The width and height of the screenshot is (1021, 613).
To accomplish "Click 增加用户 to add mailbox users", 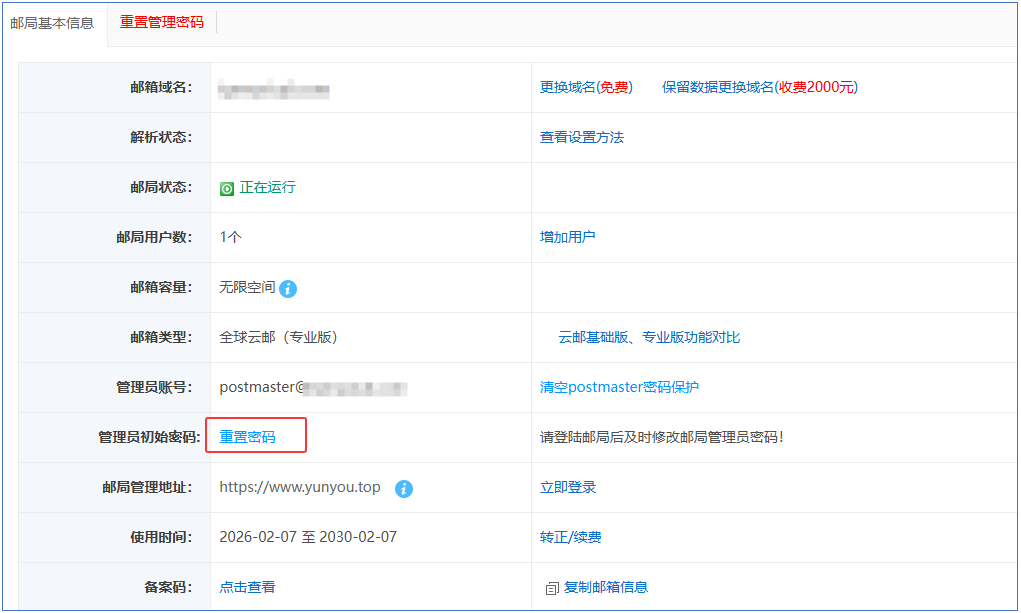I will point(568,237).
